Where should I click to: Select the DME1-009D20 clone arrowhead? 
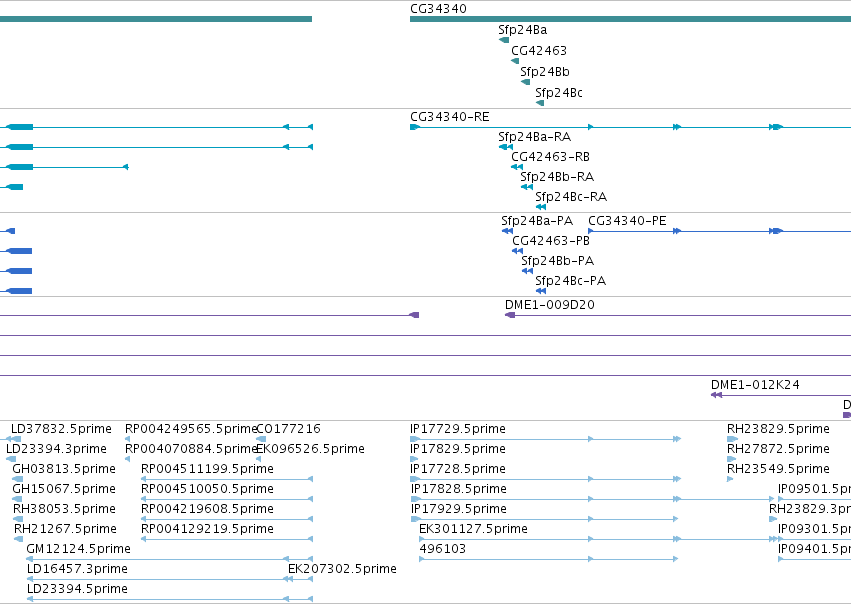tap(510, 315)
